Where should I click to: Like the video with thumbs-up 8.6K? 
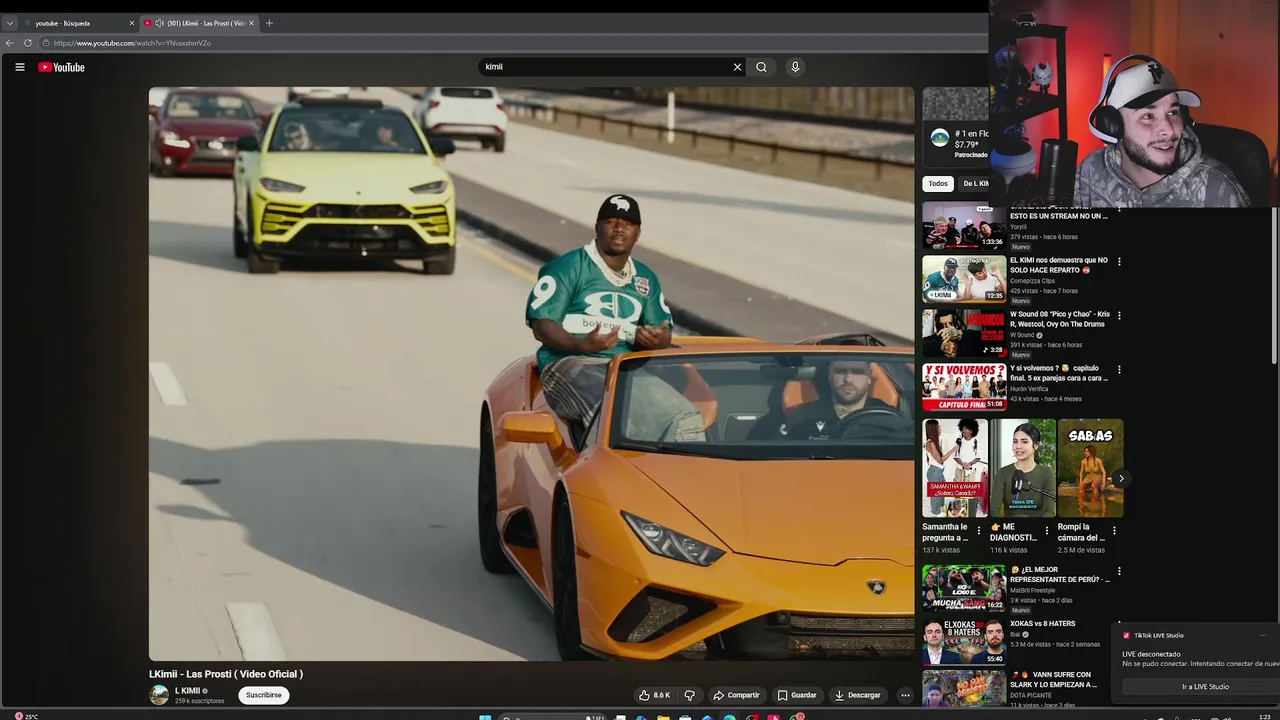tap(655, 695)
